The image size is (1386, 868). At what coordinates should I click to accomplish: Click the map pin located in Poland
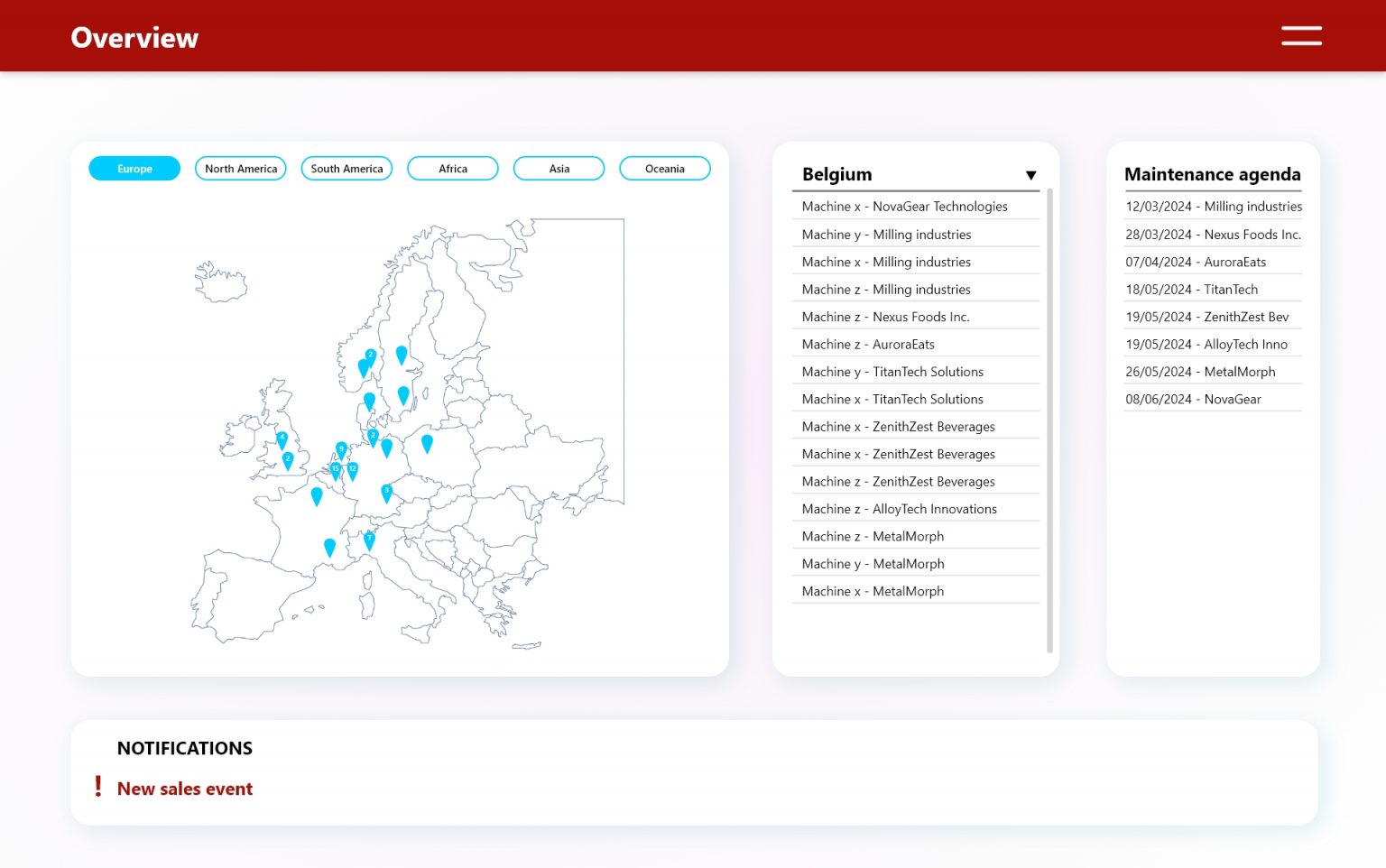point(427,442)
